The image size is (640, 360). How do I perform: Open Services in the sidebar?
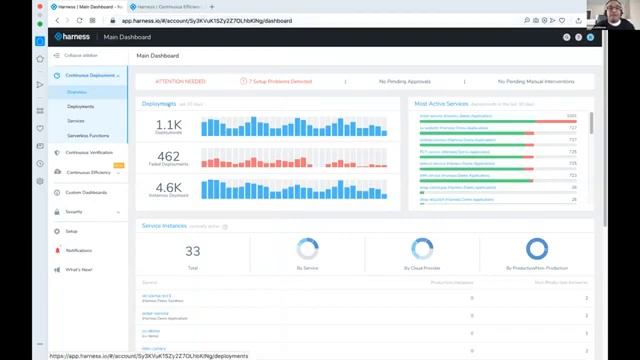pos(76,121)
